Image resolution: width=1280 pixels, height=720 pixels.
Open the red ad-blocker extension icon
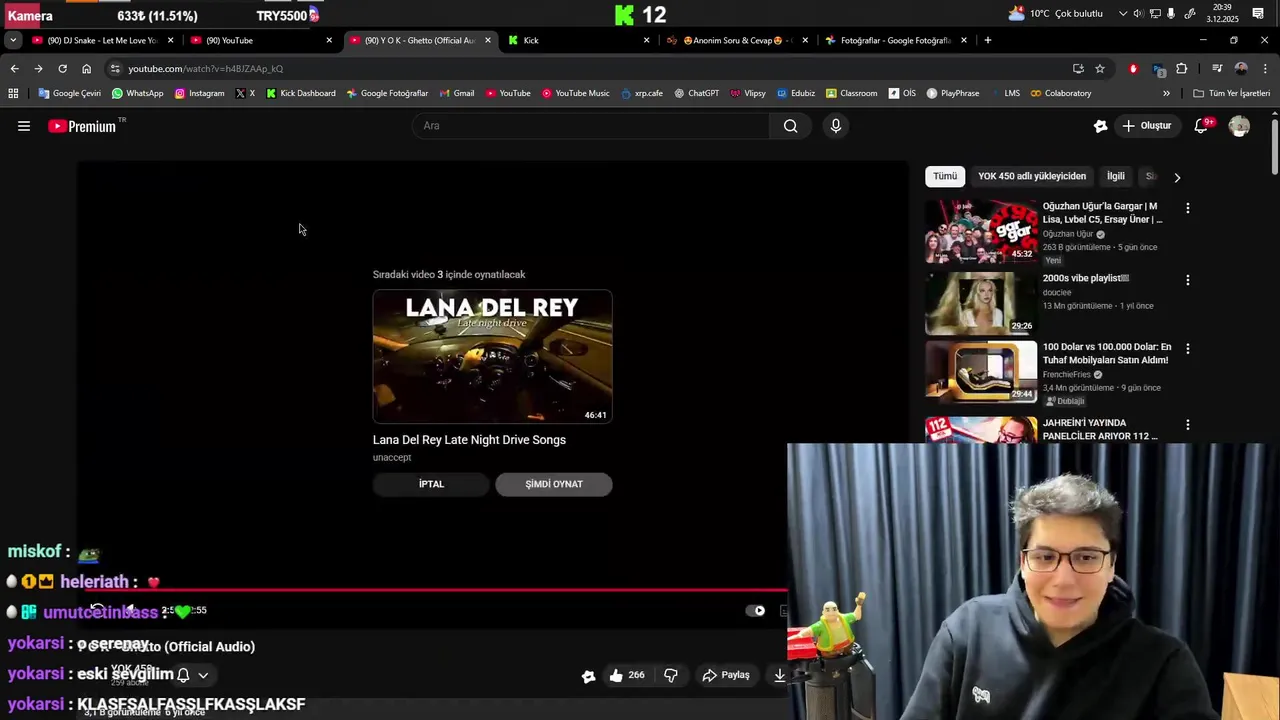point(1133,68)
